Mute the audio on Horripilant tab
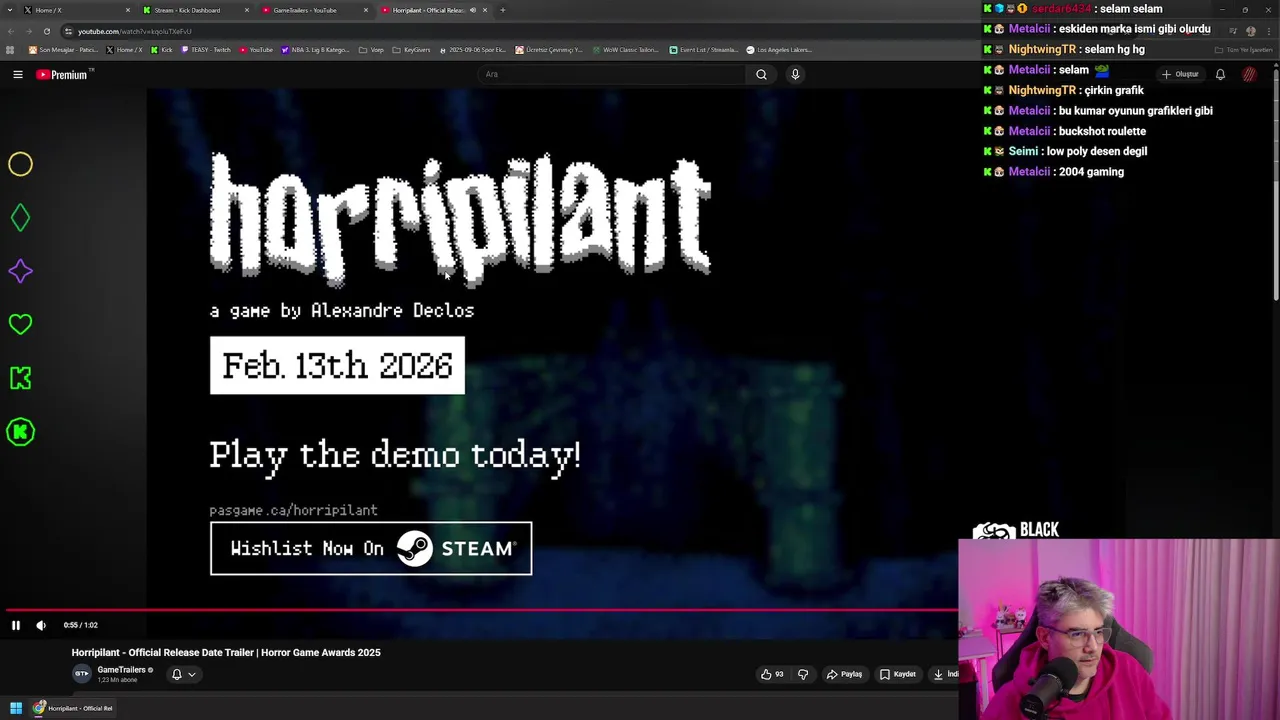This screenshot has width=1280, height=720. pyautogui.click(x=473, y=10)
